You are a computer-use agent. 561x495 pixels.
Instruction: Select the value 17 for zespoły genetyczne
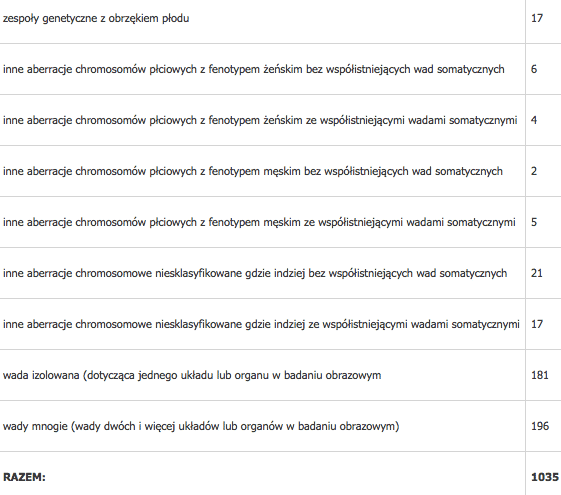coord(537,18)
